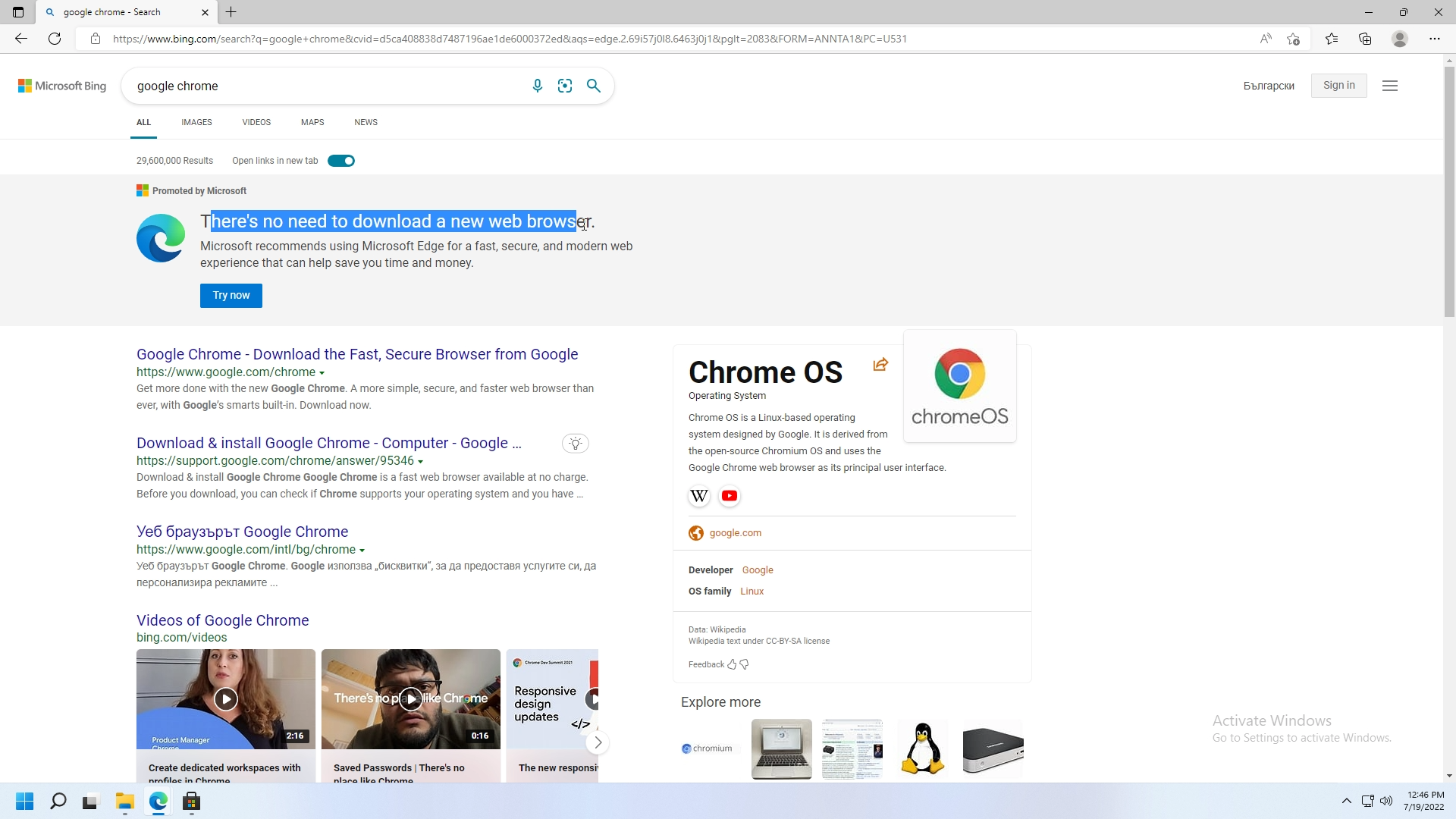This screenshot has width=1456, height=819.
Task: Open Уеб браузърът Google Chrome result
Action: pos(243,532)
